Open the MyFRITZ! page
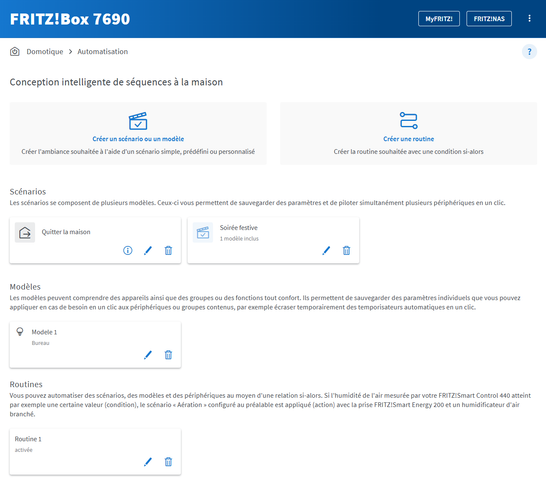Viewport: 546px width, 500px height. [439, 19]
